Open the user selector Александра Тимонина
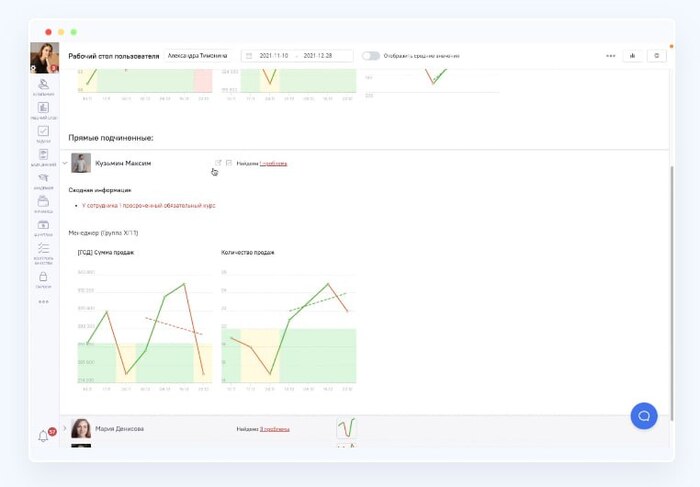Viewport: 700px width, 487px height. pos(198,56)
